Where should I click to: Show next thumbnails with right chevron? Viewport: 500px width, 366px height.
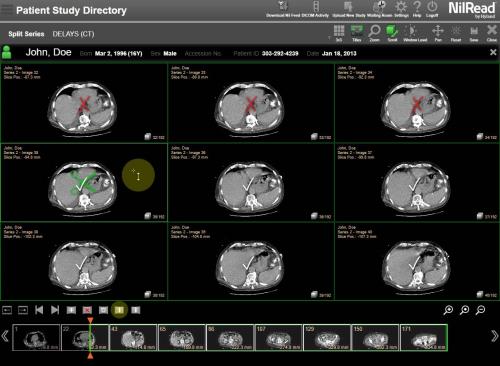pos(495,336)
